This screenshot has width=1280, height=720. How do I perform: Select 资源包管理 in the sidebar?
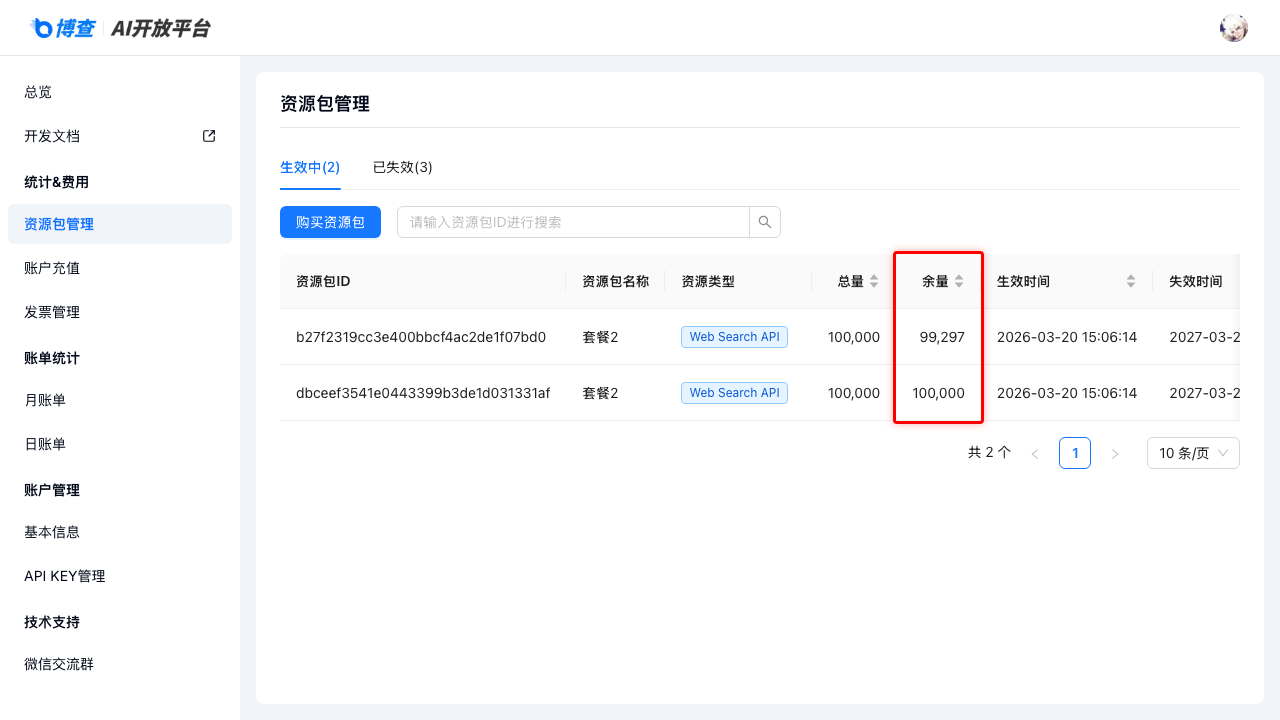[120, 224]
